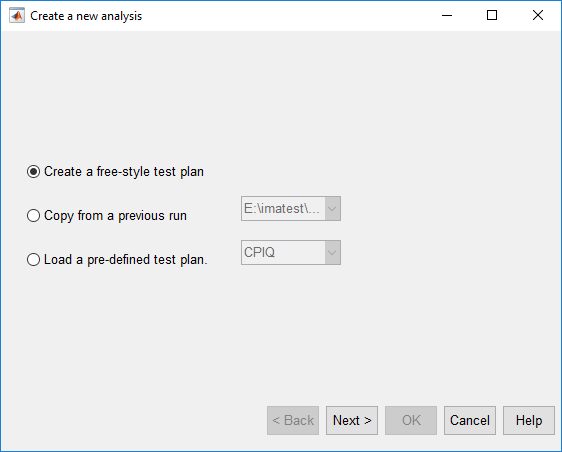This screenshot has width=562, height=452.
Task: Maximize the Create a new analysis dialog
Action: tap(492, 15)
